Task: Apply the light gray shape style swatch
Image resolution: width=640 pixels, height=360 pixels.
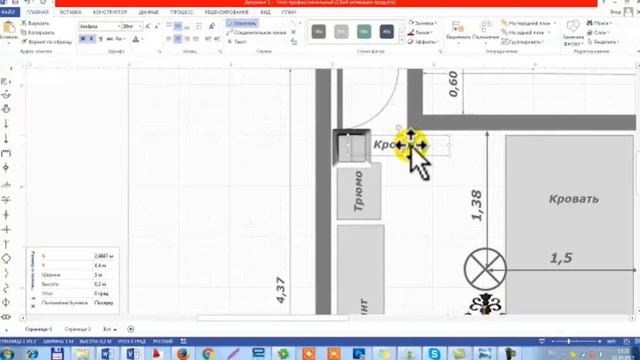Action: tap(341, 31)
